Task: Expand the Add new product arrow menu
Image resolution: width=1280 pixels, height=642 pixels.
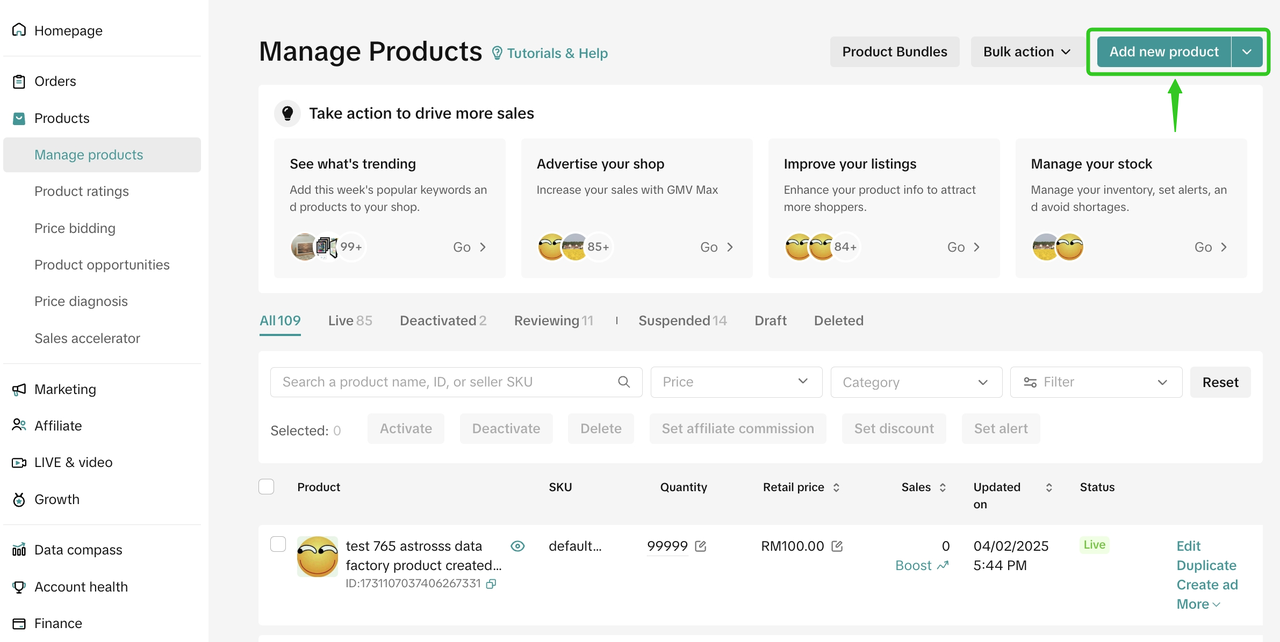Action: 1247,52
